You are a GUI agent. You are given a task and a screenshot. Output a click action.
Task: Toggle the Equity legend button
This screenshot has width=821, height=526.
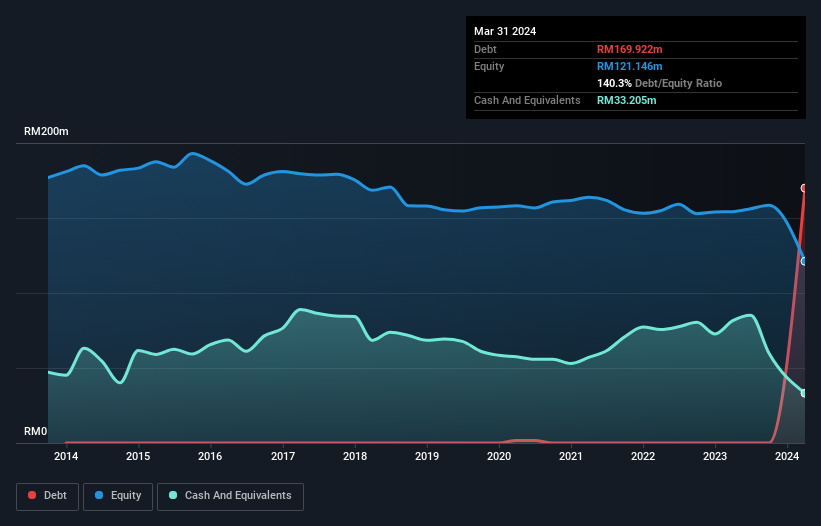click(x=118, y=496)
